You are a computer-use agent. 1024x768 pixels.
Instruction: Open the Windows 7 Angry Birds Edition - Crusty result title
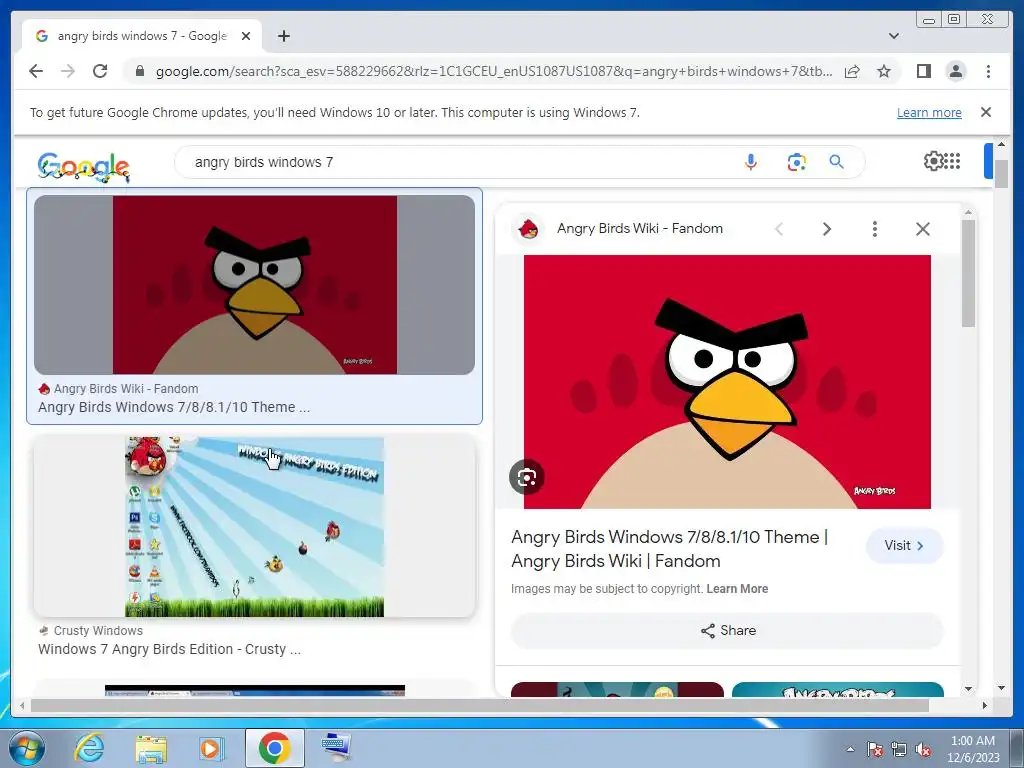click(x=169, y=649)
